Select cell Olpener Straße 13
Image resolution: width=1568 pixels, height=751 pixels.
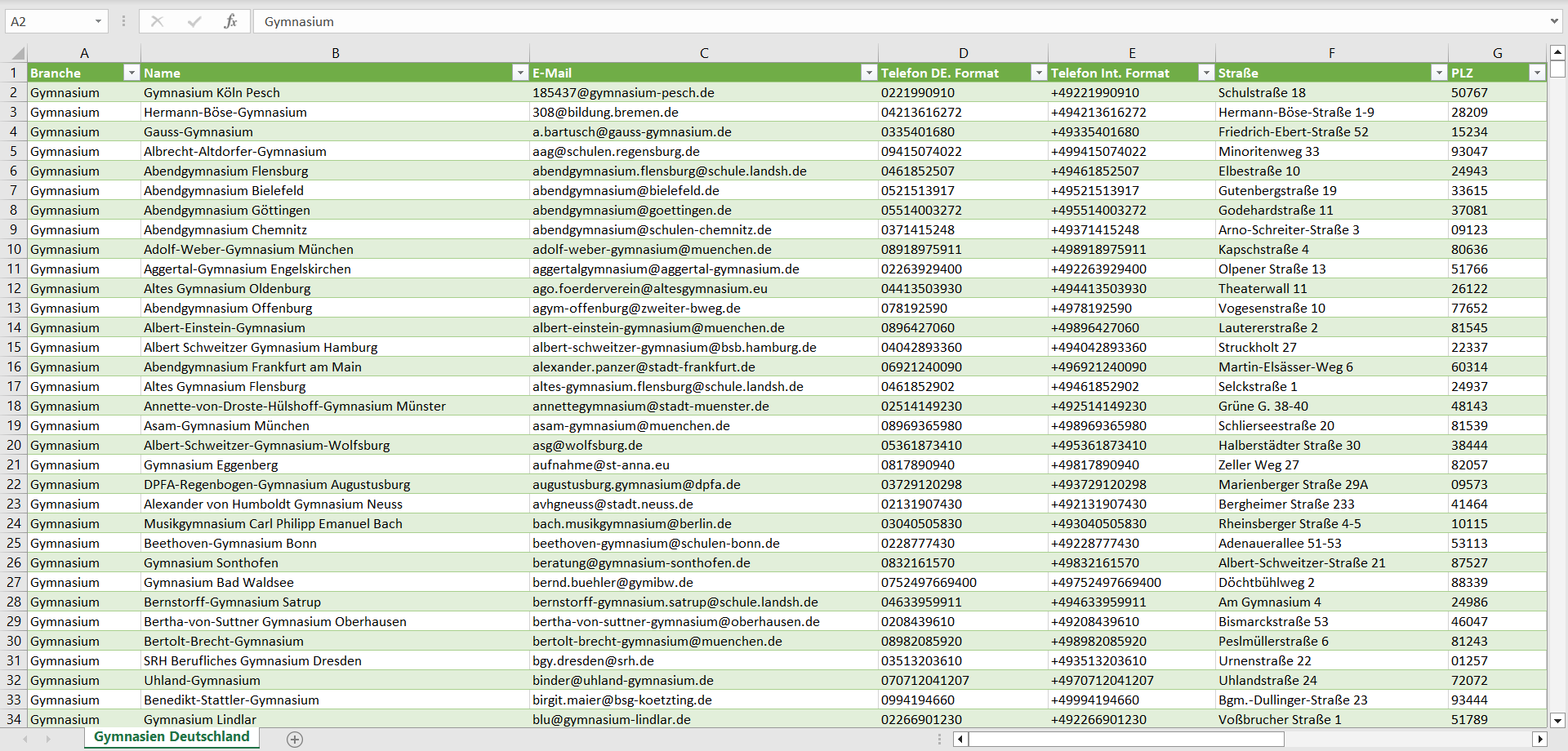[x=1332, y=269]
